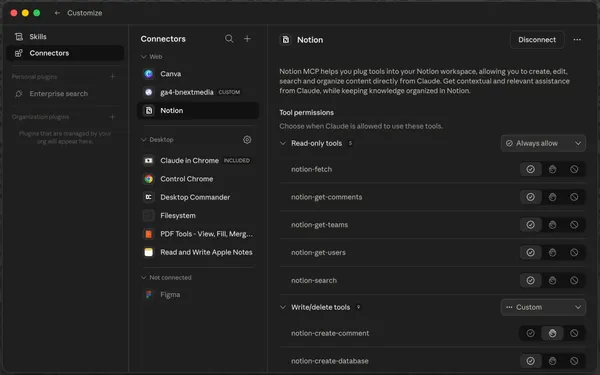Click the back arrow next to Customize
This screenshot has width=600, height=375.
(x=57, y=13)
